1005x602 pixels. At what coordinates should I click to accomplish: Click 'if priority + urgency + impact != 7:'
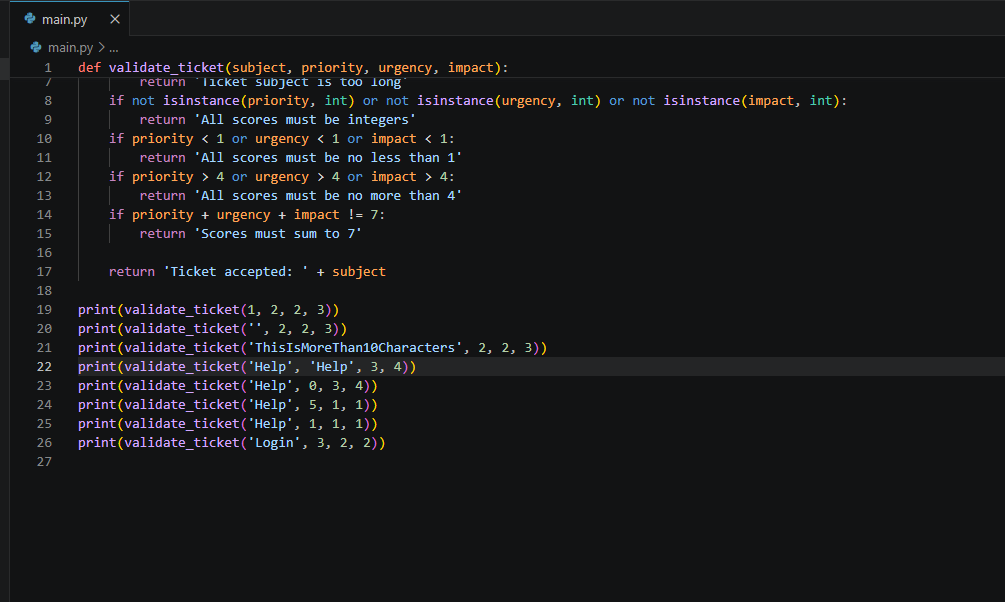[247, 215]
